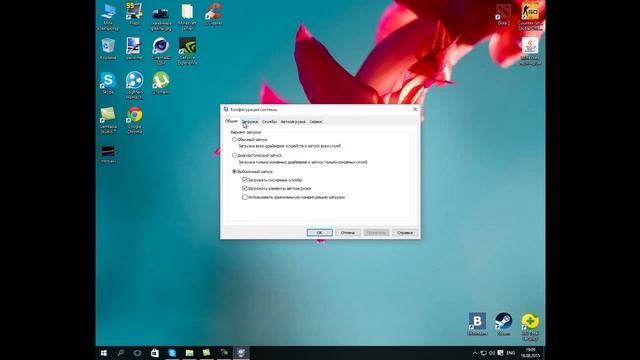Screen dimensions: 640x360
Task: Open the My Computer desktop icon
Action: pyautogui.click(x=108, y=16)
